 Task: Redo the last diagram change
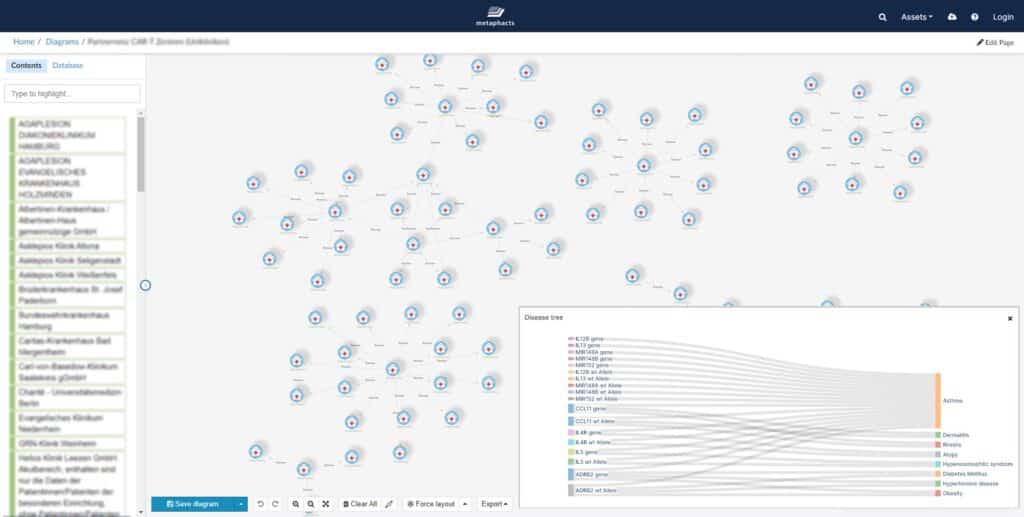coord(274,504)
